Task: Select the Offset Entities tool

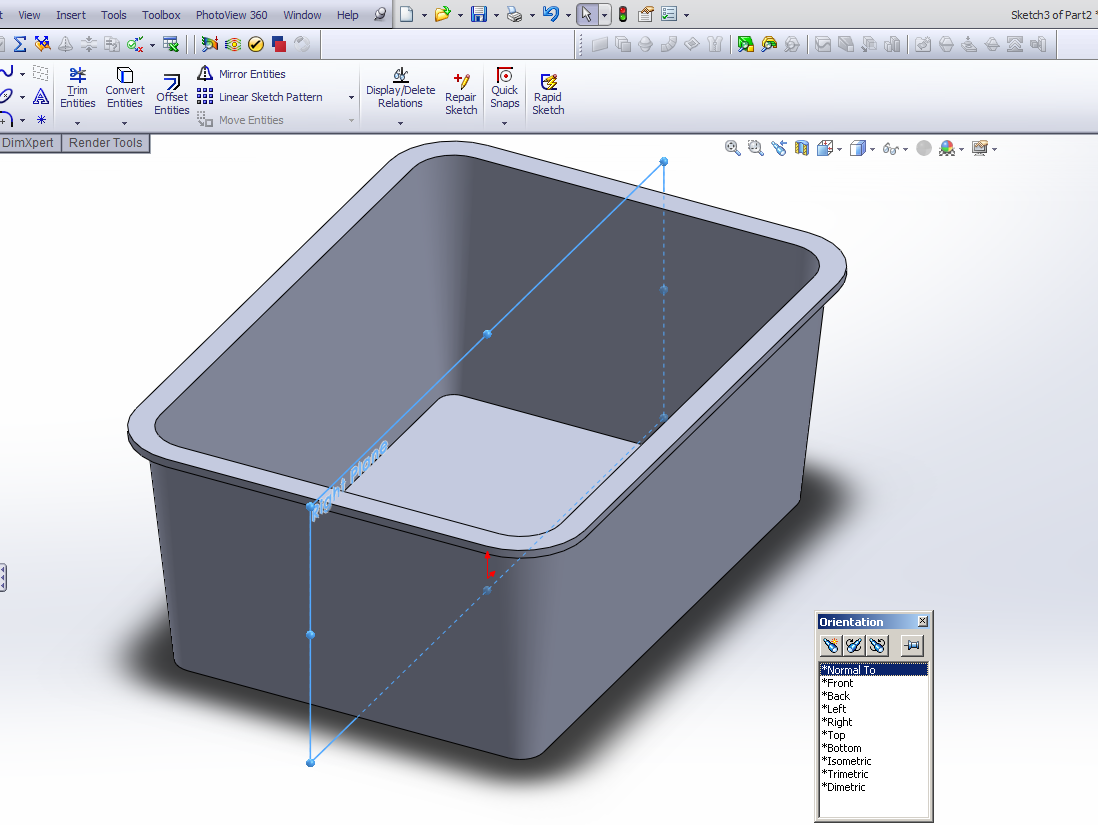Action: click(172, 94)
